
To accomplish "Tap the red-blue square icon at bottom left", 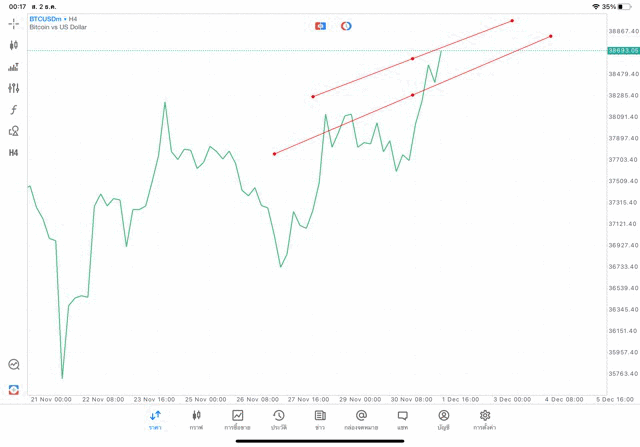I will click(14, 388).
